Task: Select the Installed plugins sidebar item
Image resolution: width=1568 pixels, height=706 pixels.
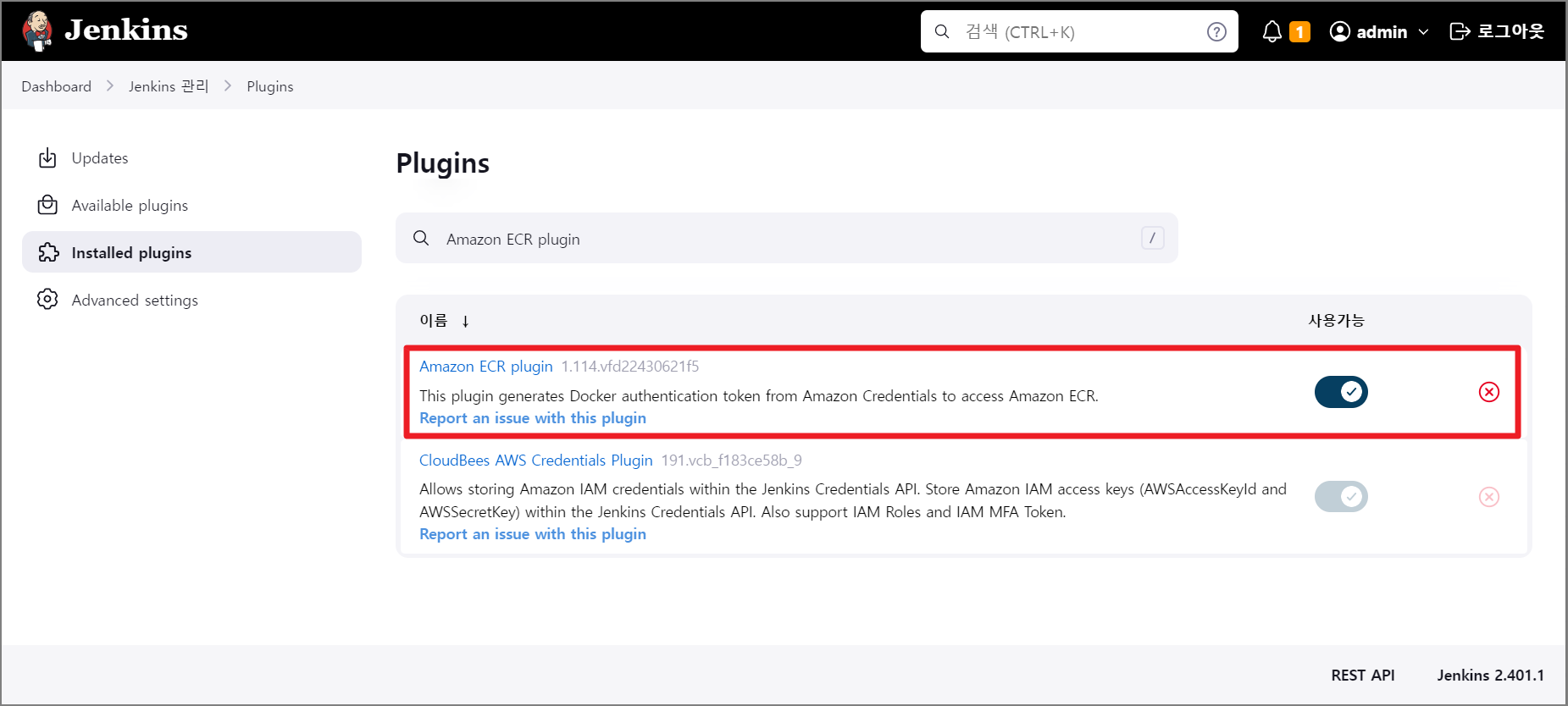Action: coord(191,252)
